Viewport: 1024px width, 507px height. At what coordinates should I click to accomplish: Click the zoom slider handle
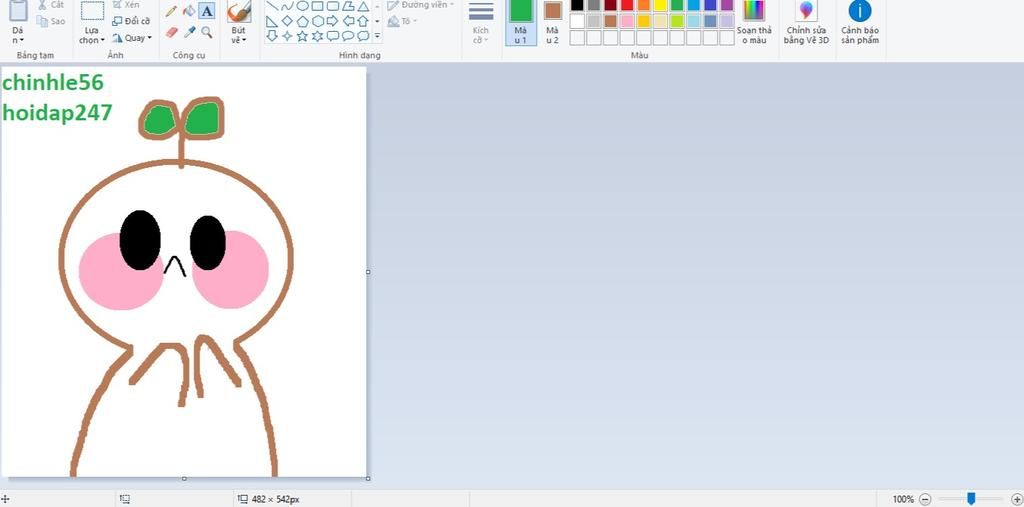pos(971,499)
